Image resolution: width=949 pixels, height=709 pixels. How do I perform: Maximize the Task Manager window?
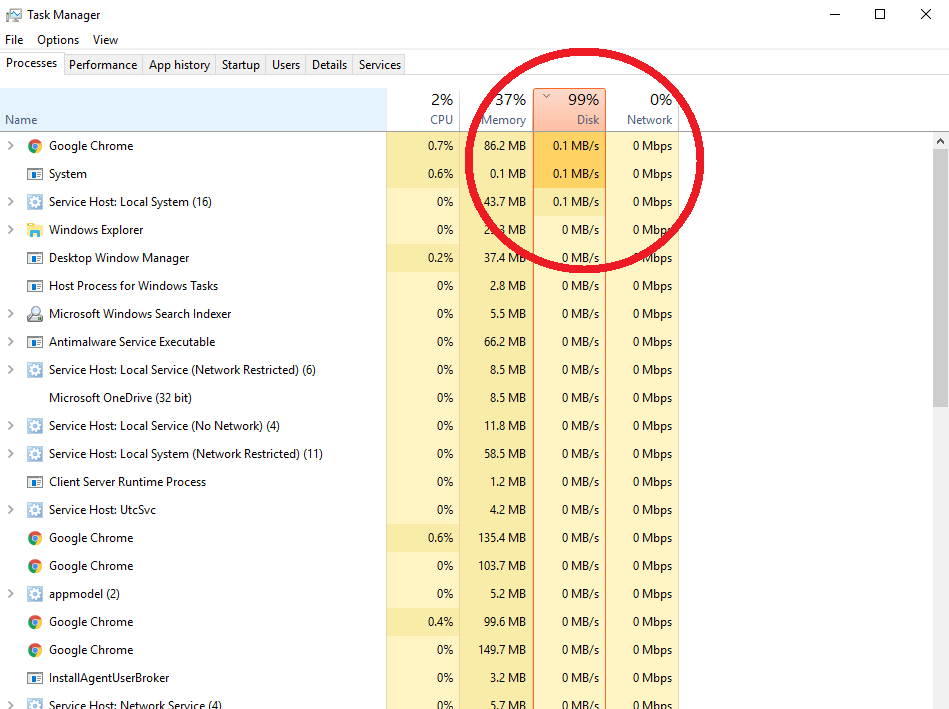click(880, 14)
